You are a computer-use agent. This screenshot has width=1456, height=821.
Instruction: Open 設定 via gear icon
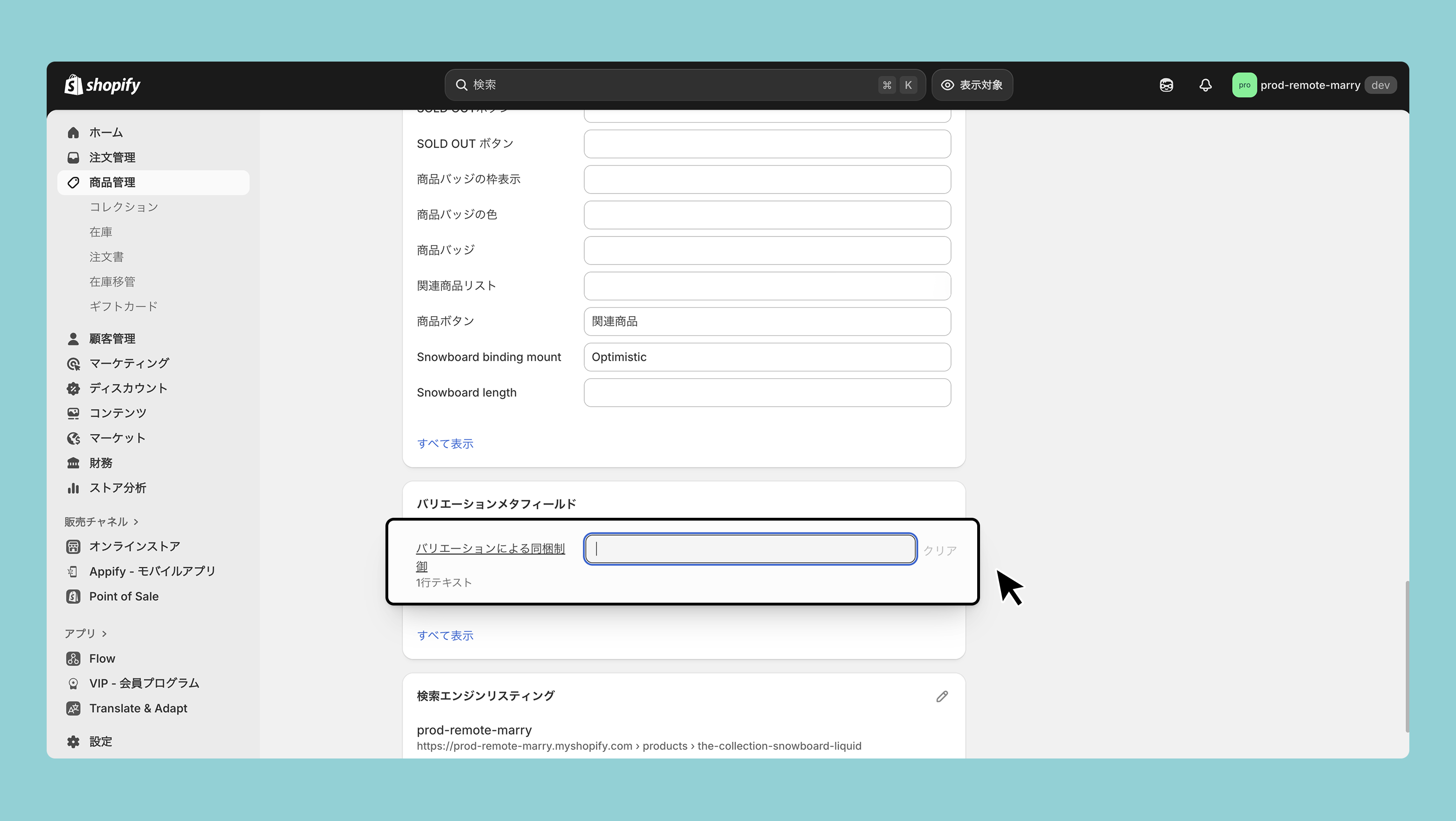click(73, 741)
